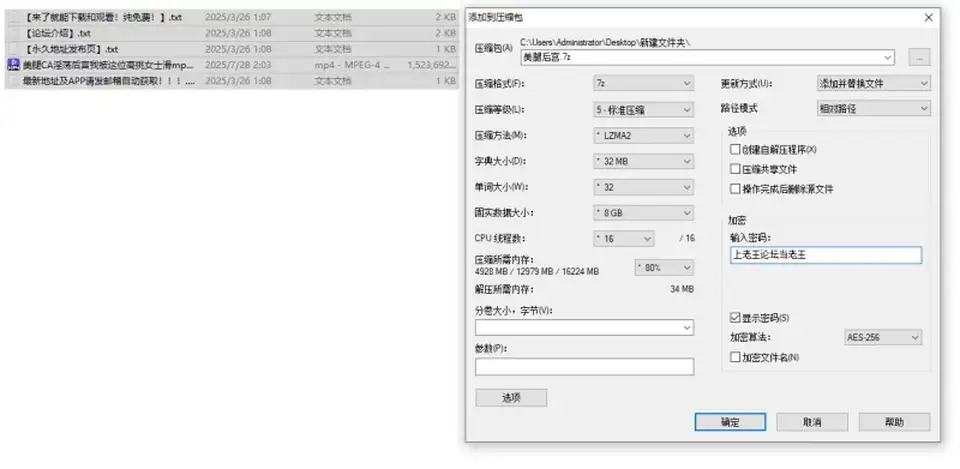Expand the 分卷大小 combo box
Screen dimensions: 960x469
tap(687, 328)
